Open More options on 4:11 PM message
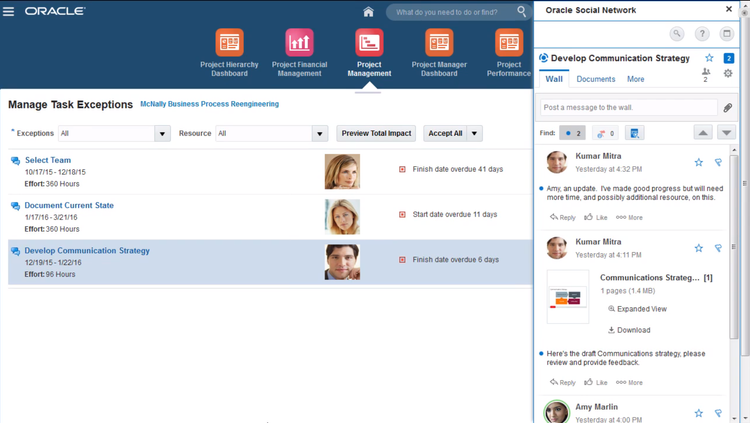 [x=629, y=382]
